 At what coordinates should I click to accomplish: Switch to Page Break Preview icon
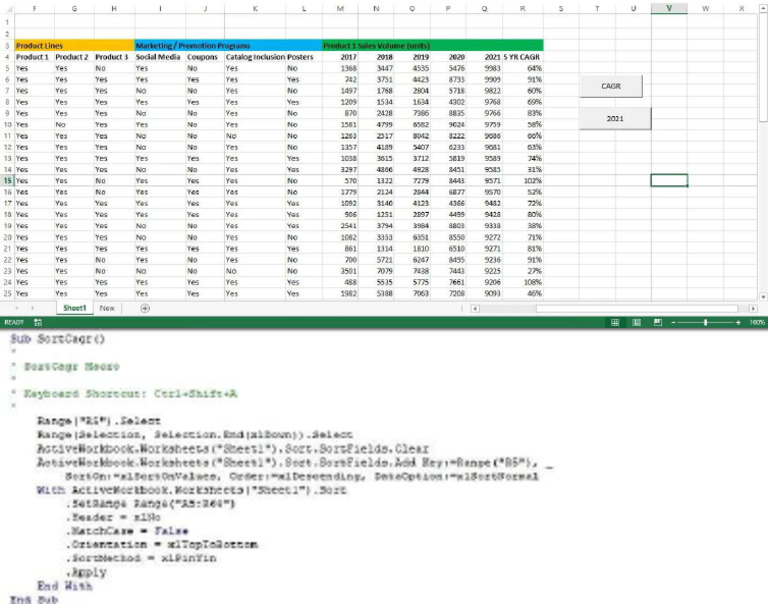658,323
